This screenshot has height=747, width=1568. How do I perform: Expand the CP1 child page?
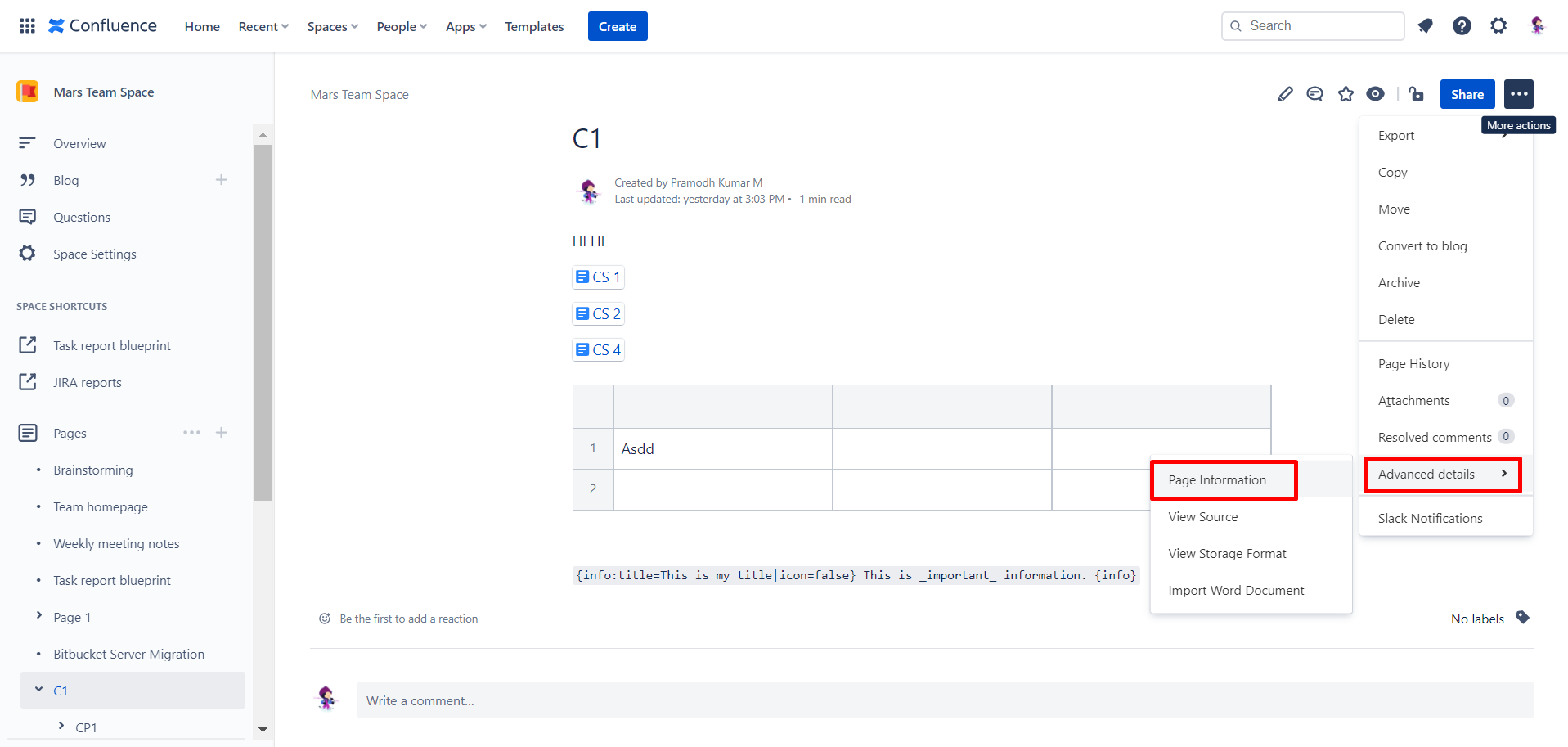point(60,727)
